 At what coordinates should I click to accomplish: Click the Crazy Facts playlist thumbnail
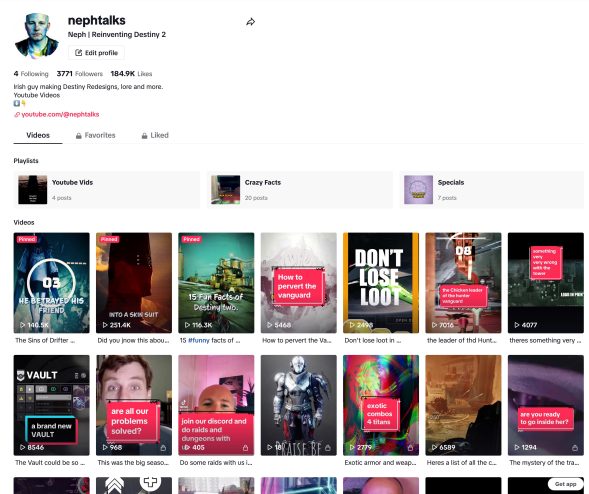click(x=225, y=190)
